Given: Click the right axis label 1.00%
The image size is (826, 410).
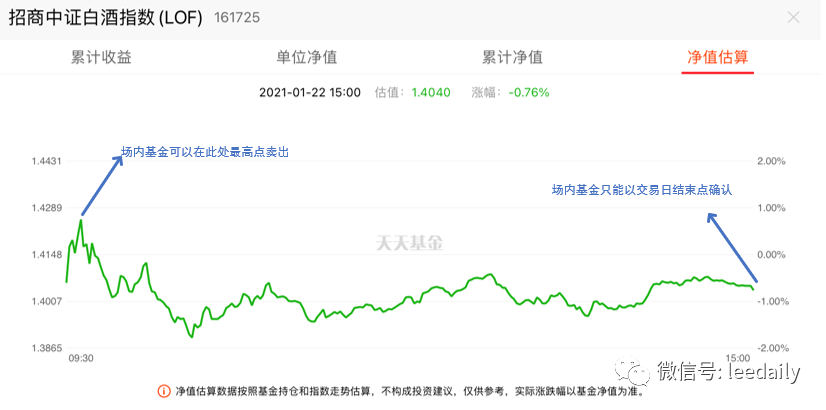Looking at the screenshot, I should [x=772, y=208].
